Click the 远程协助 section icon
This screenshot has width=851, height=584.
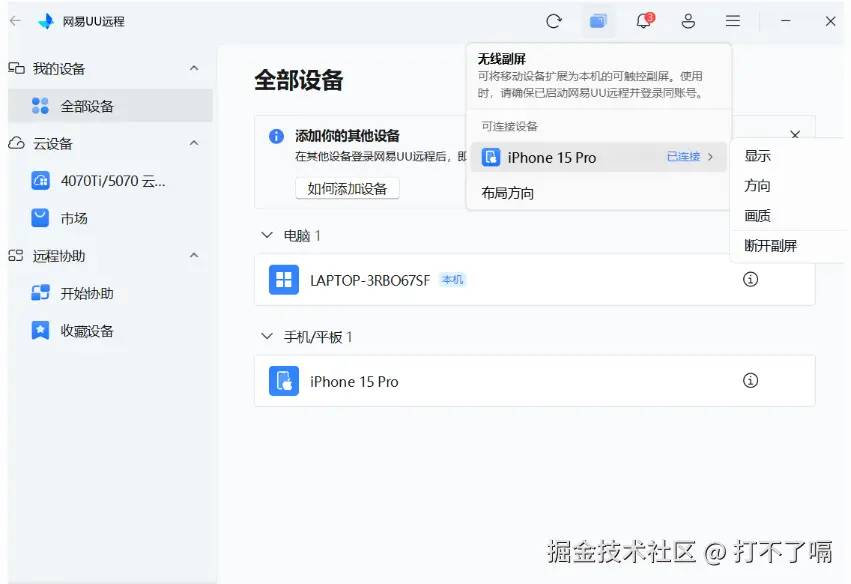click(x=16, y=256)
